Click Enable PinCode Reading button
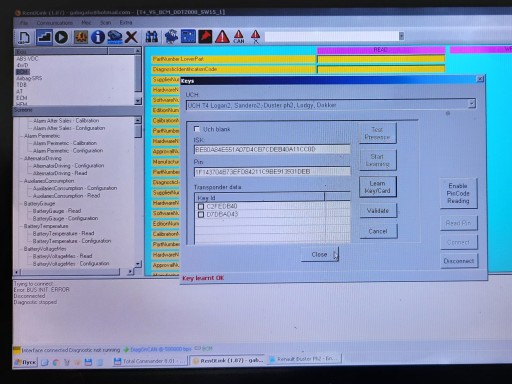The height and width of the screenshot is (384, 512). click(x=458, y=193)
